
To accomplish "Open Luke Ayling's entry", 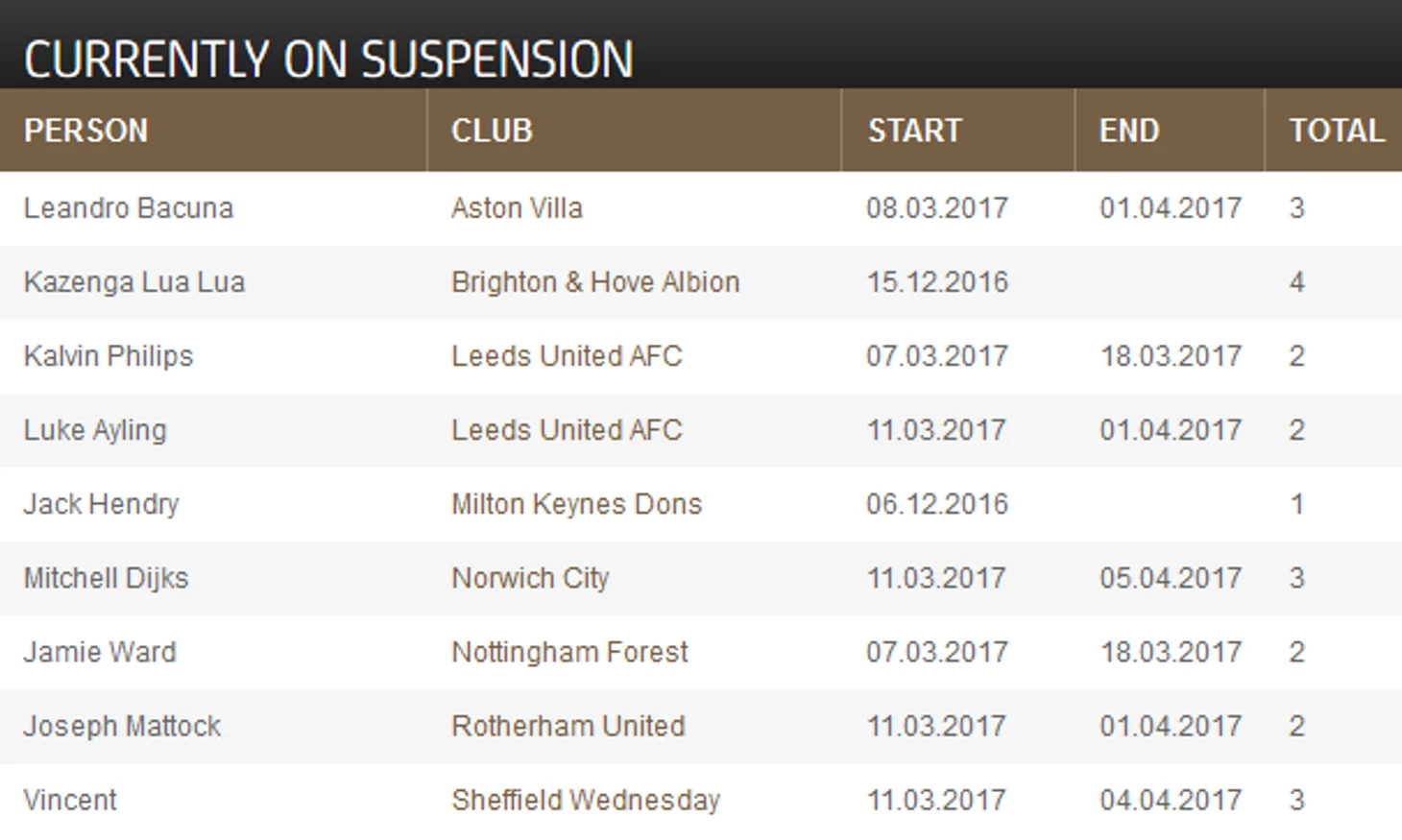I will click(95, 430).
